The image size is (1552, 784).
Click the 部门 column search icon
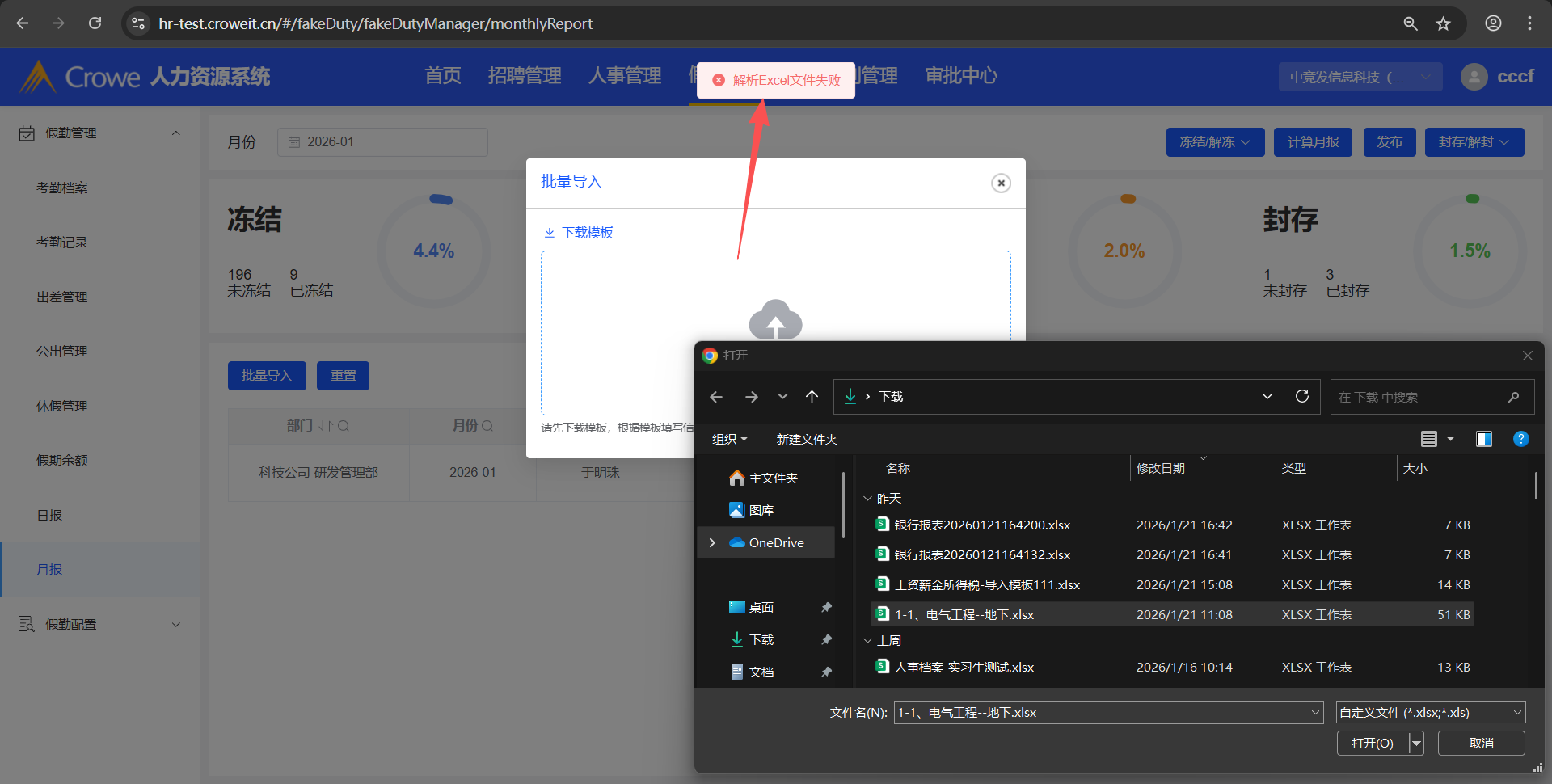344,426
